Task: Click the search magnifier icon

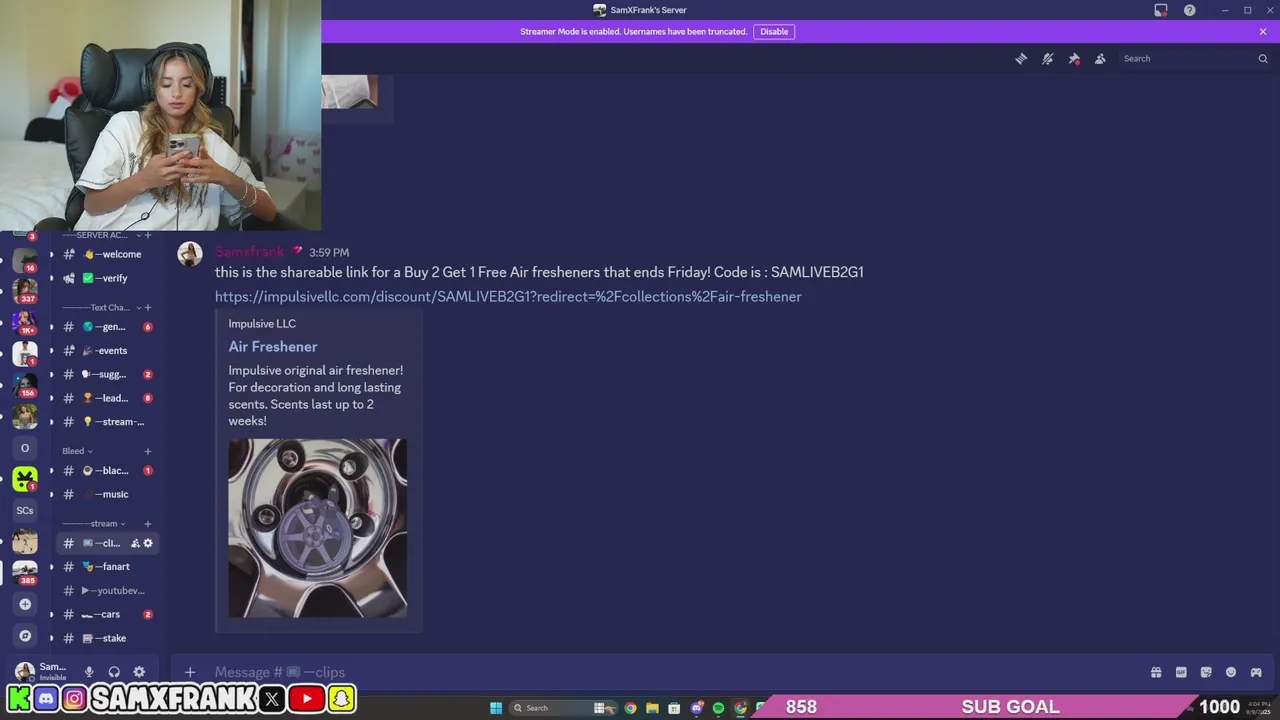Action: click(x=1263, y=59)
